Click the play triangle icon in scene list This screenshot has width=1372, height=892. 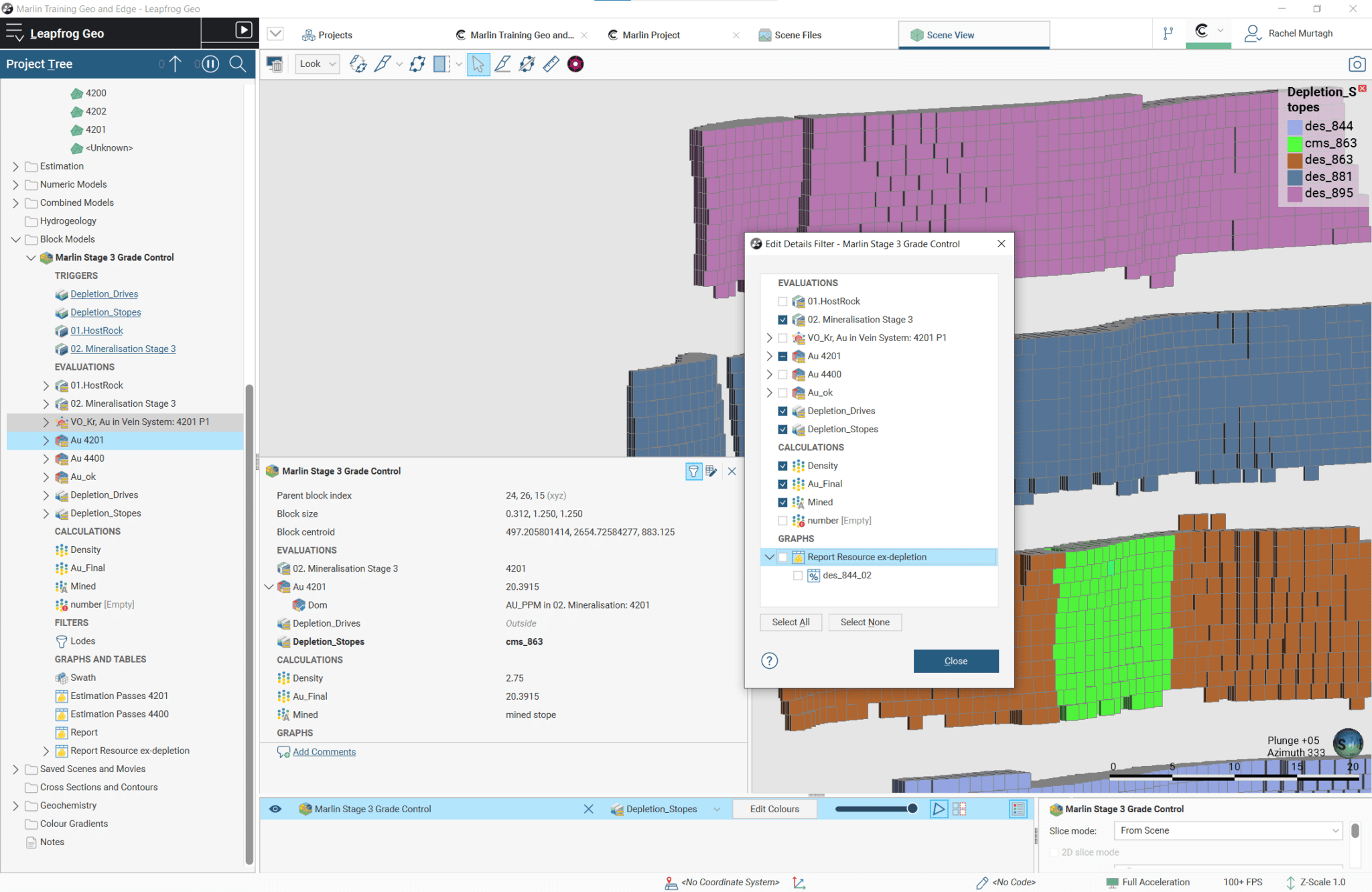pyautogui.click(x=939, y=809)
